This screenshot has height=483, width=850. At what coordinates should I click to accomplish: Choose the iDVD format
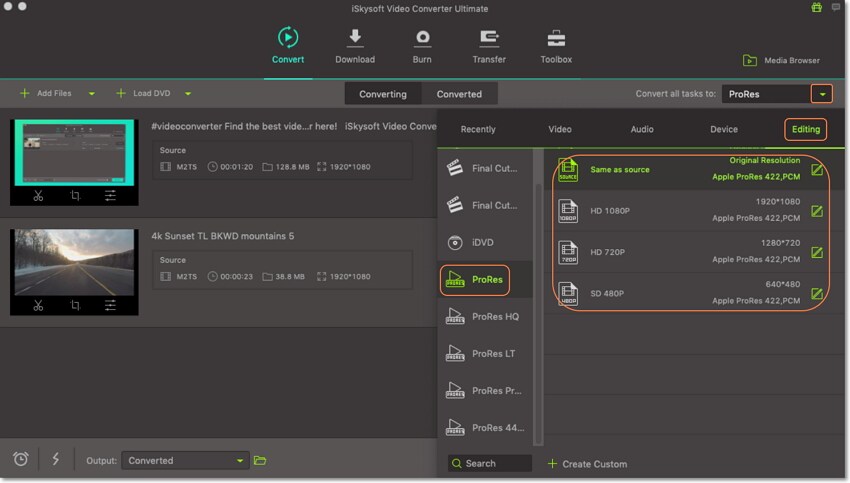(x=485, y=242)
